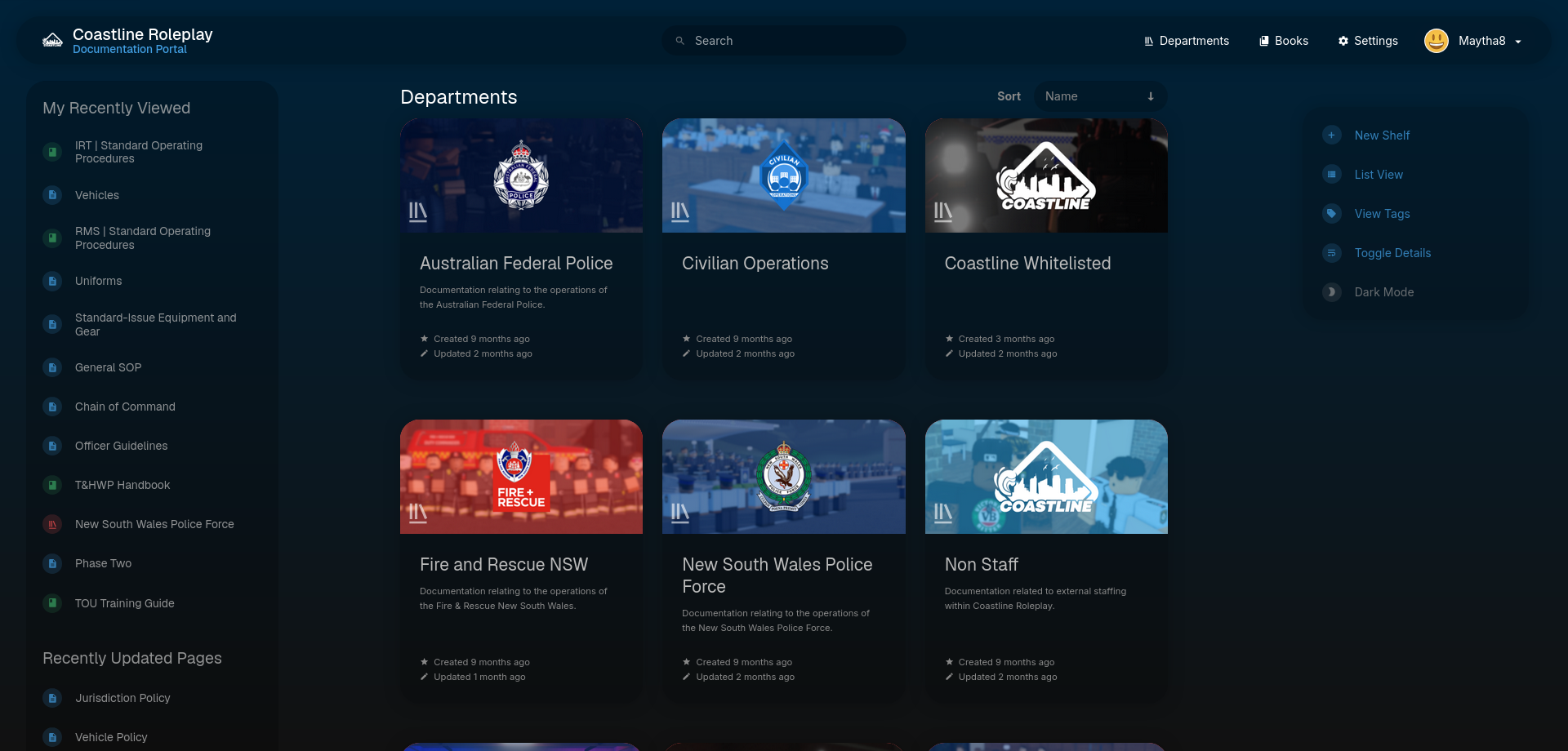Click the General SOP page icon

[52, 367]
